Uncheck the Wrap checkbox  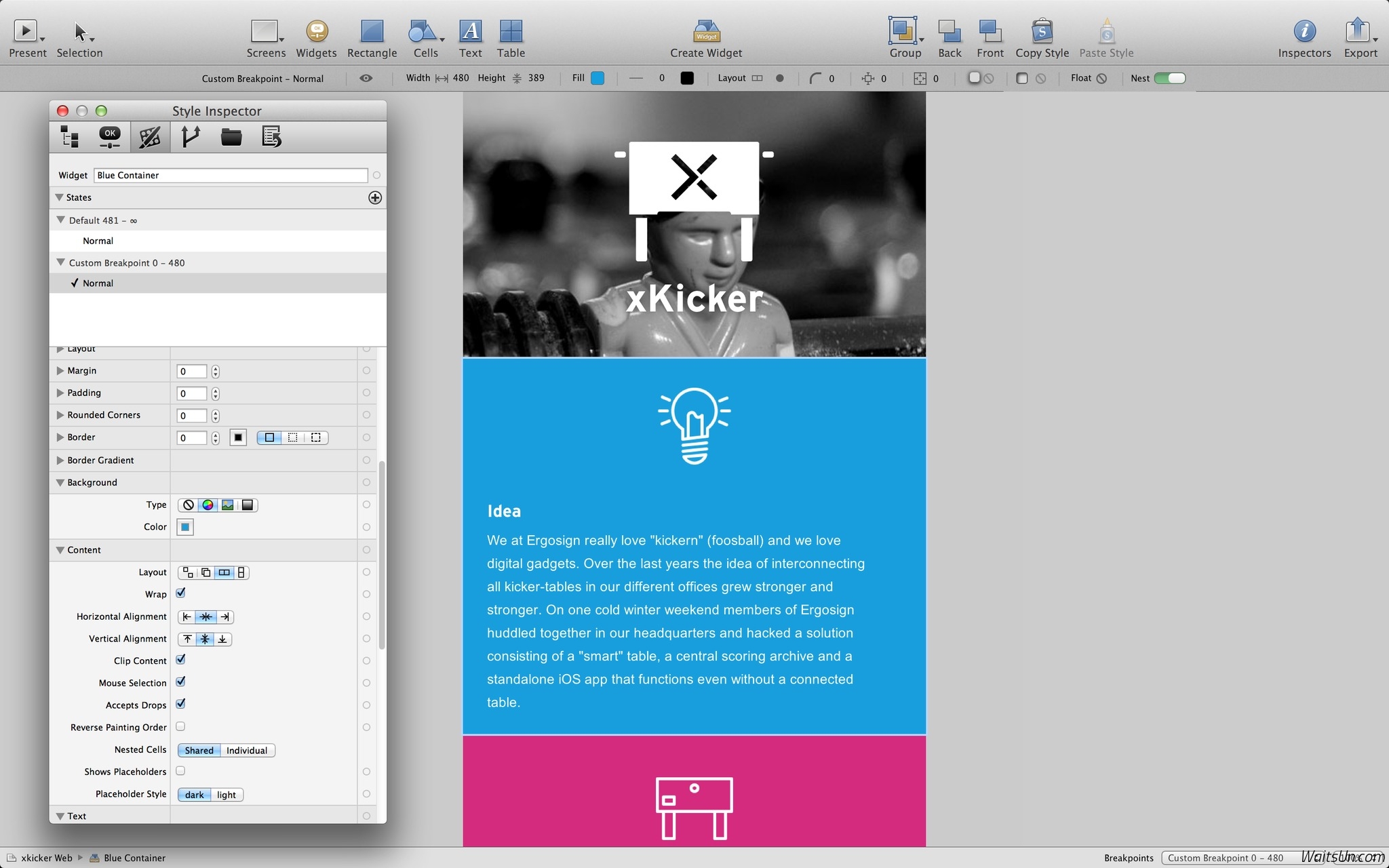click(181, 593)
